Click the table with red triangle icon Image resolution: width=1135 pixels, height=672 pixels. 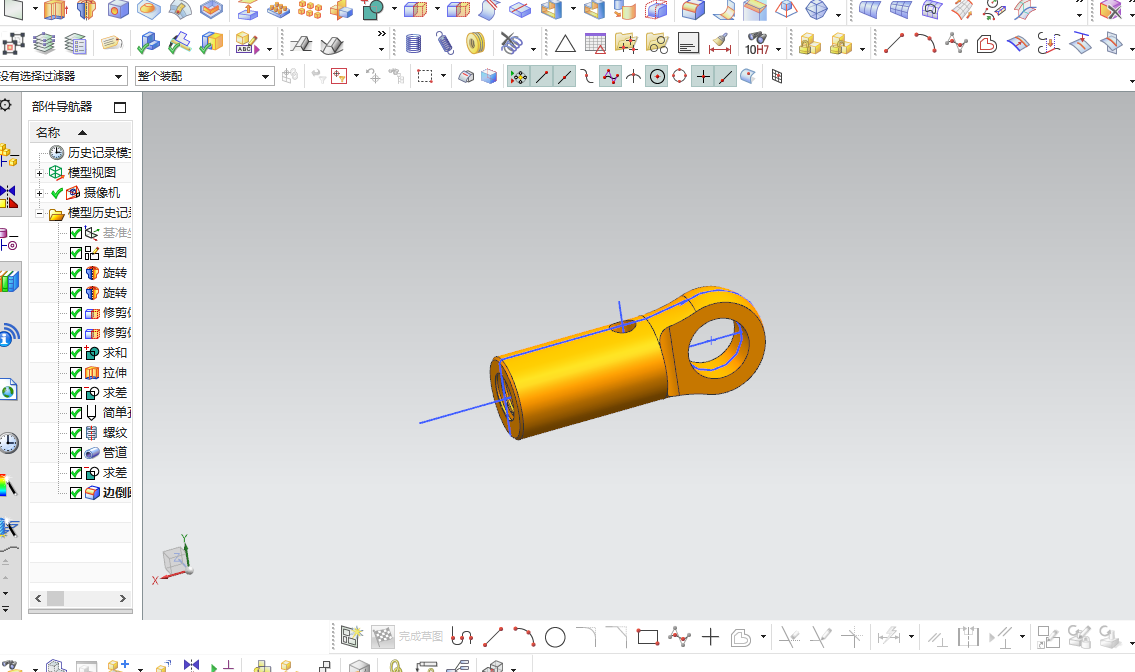click(x=595, y=44)
